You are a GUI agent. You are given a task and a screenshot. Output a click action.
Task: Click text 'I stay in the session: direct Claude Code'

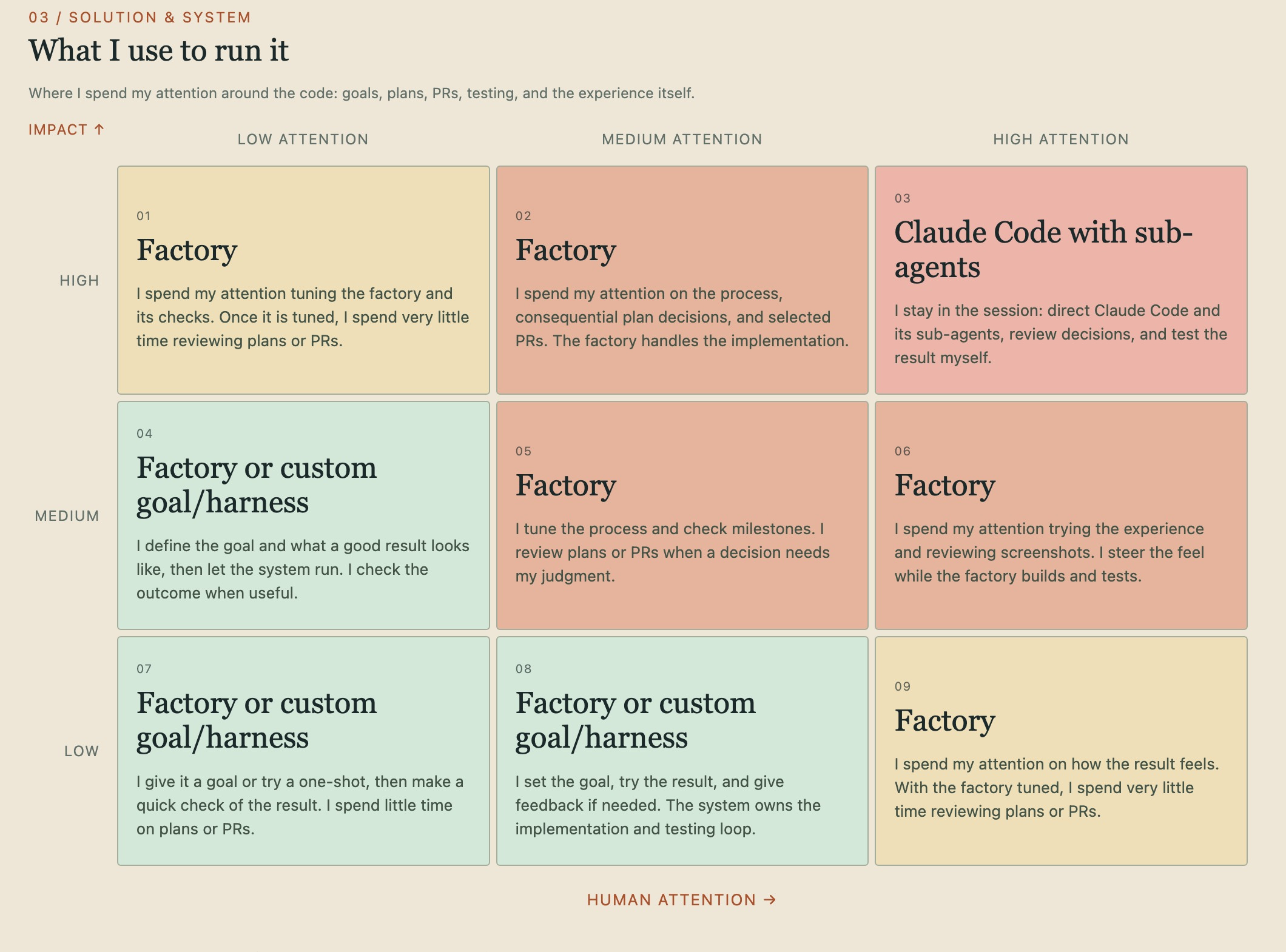pyautogui.click(x=1041, y=310)
